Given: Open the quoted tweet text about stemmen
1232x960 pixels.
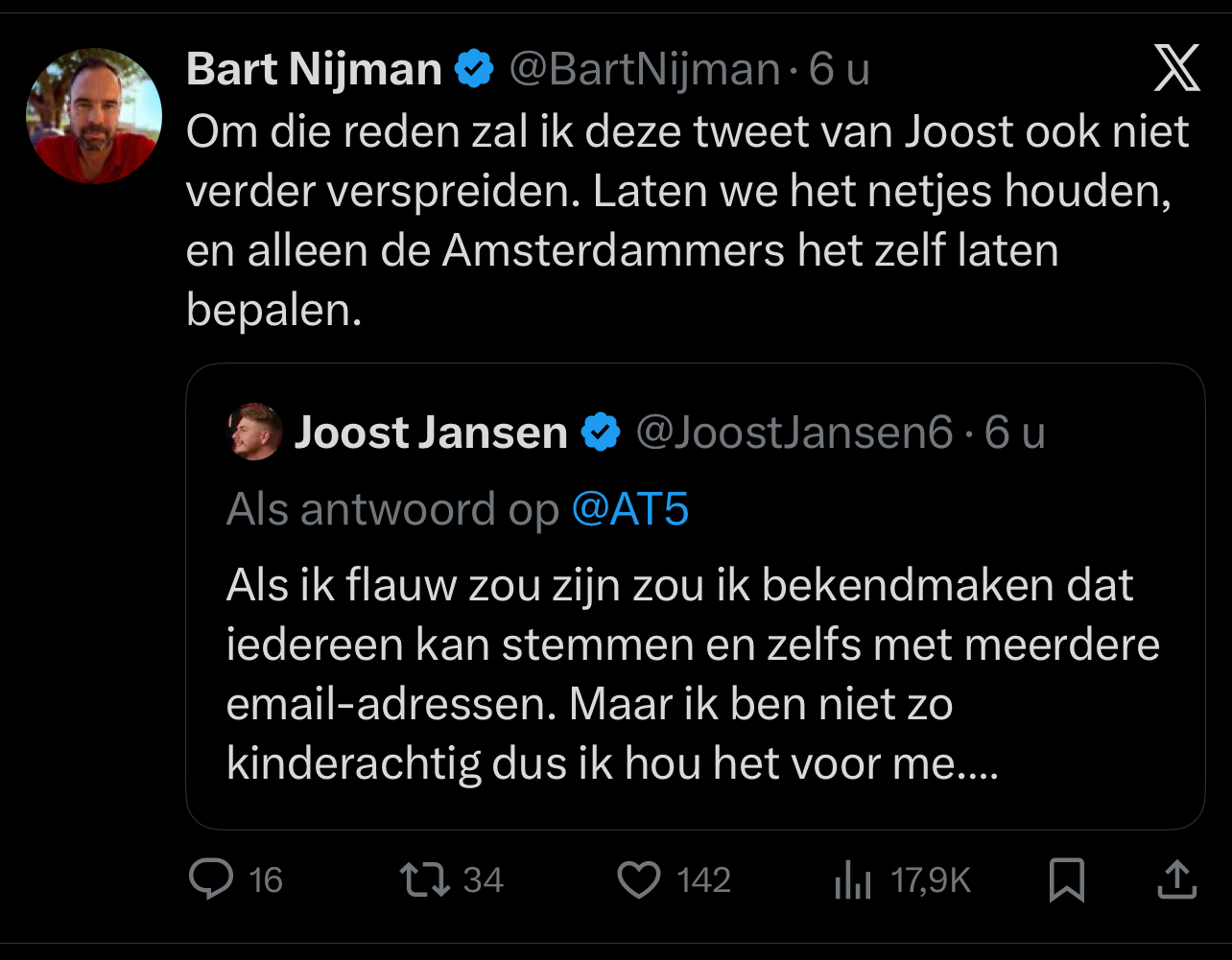Looking at the screenshot, I should (x=691, y=674).
